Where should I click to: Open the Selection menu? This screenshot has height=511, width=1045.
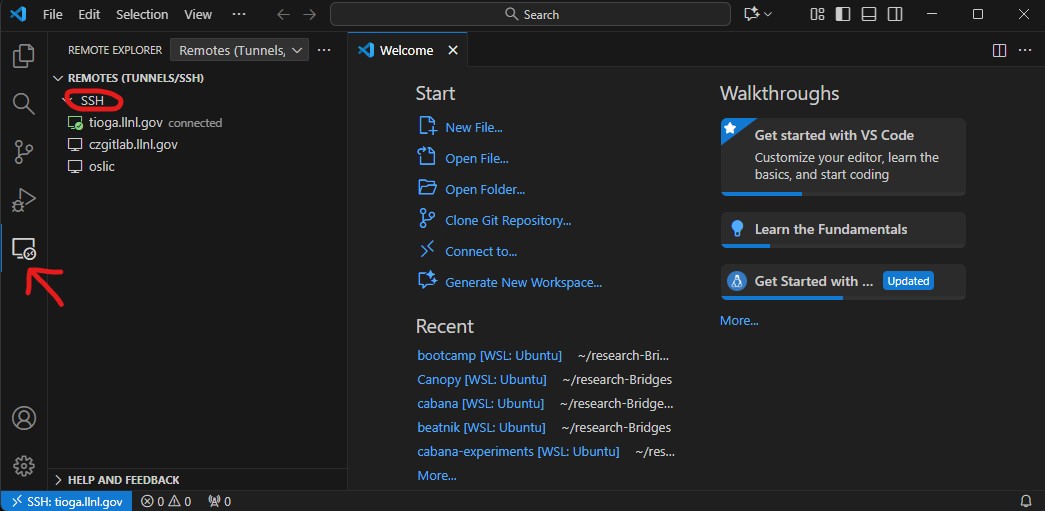(x=142, y=14)
